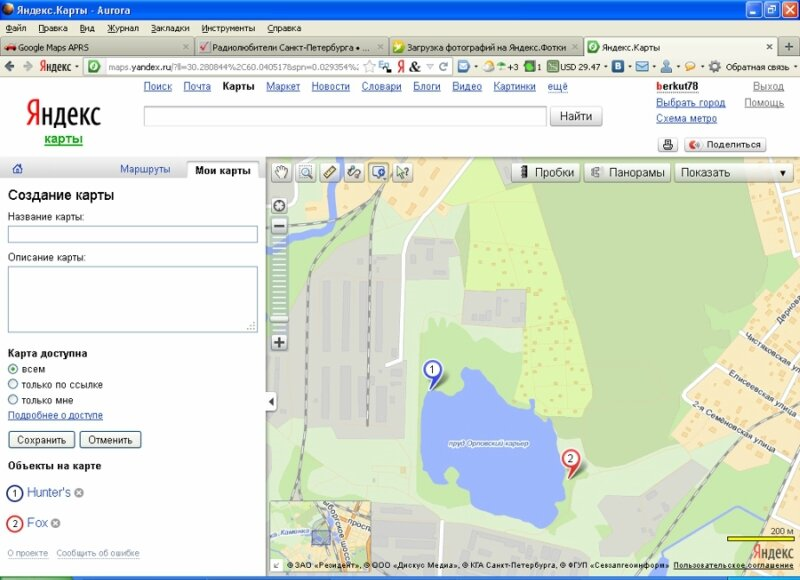
Task: Select the Fox object in list
Action: coord(37,523)
